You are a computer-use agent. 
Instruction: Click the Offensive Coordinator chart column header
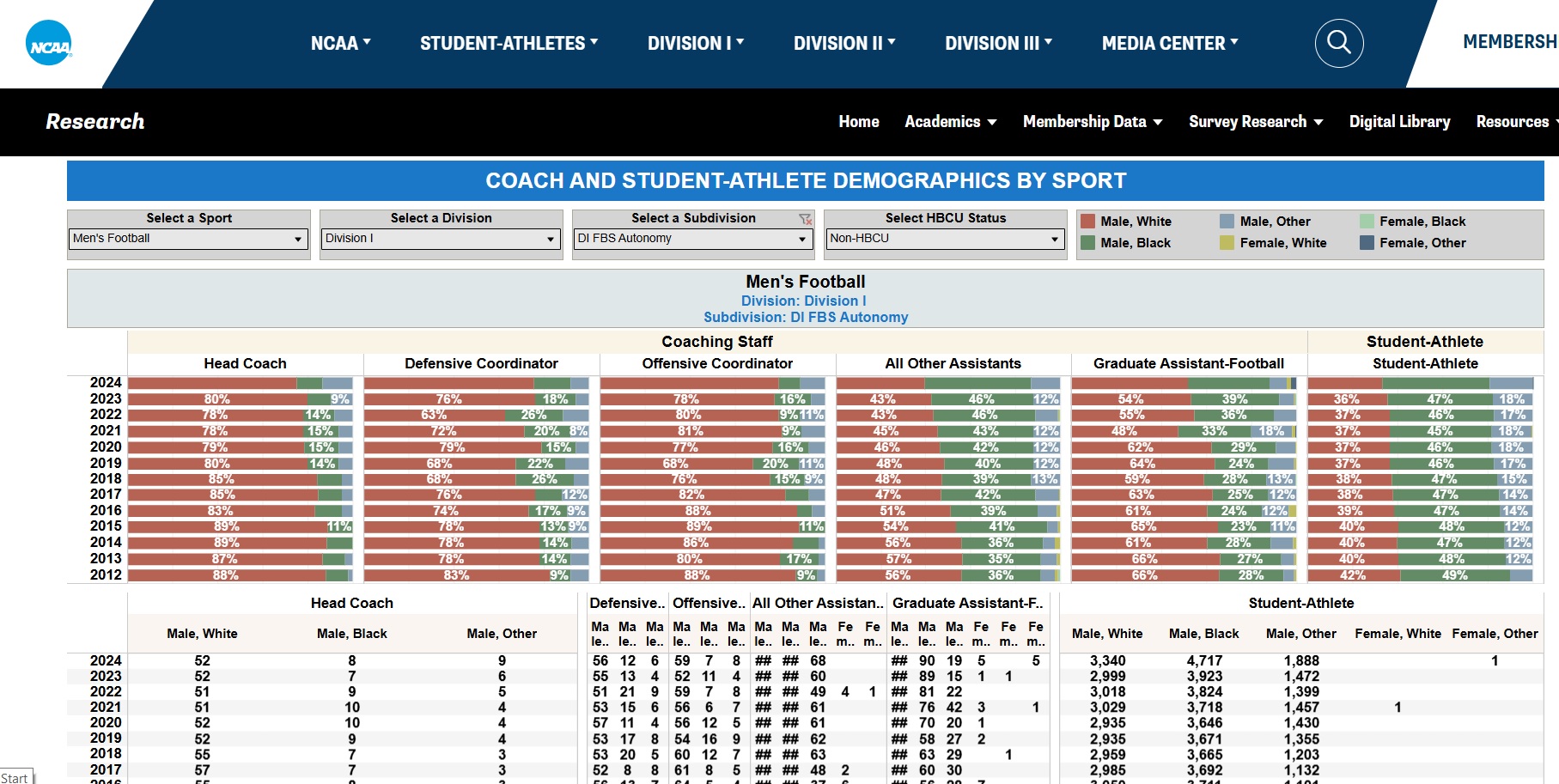[717, 364]
